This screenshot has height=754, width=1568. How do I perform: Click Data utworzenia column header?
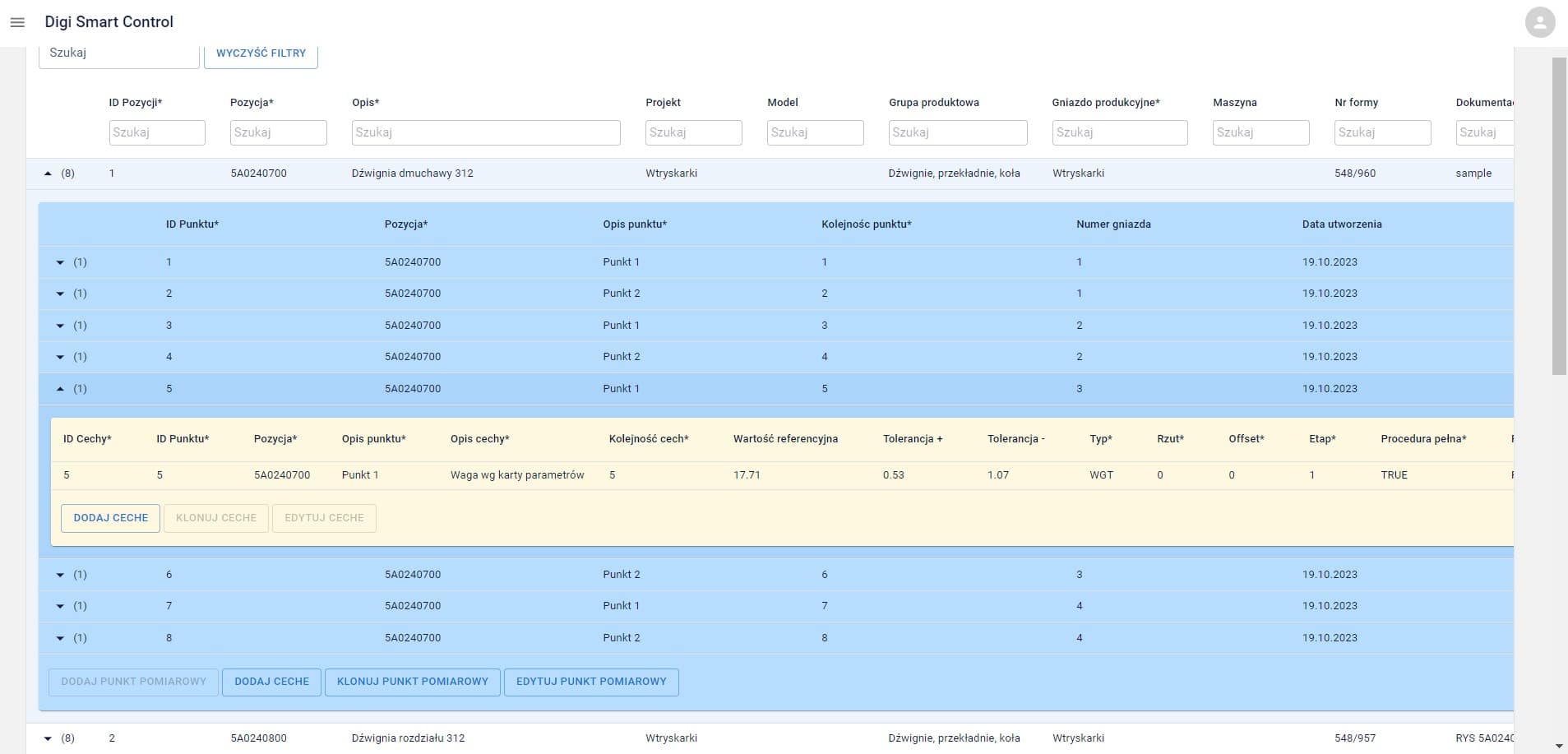pyautogui.click(x=1342, y=224)
